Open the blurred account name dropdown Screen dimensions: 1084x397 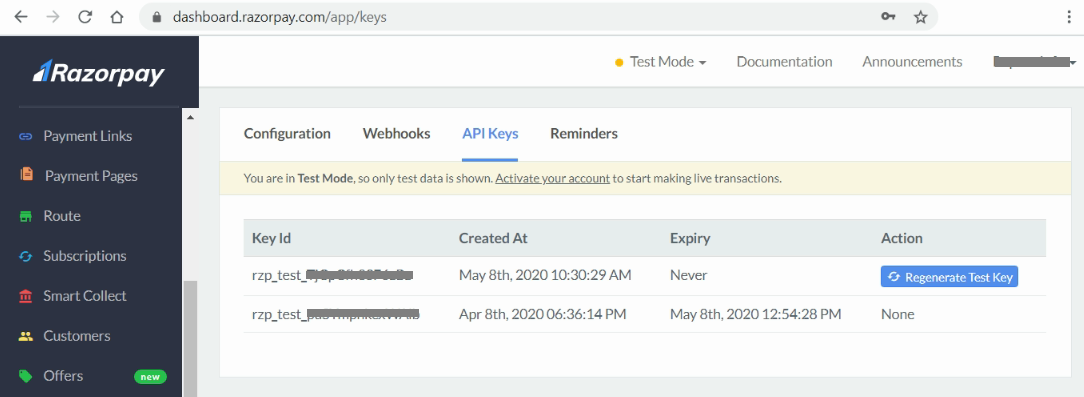pyautogui.click(x=1035, y=62)
